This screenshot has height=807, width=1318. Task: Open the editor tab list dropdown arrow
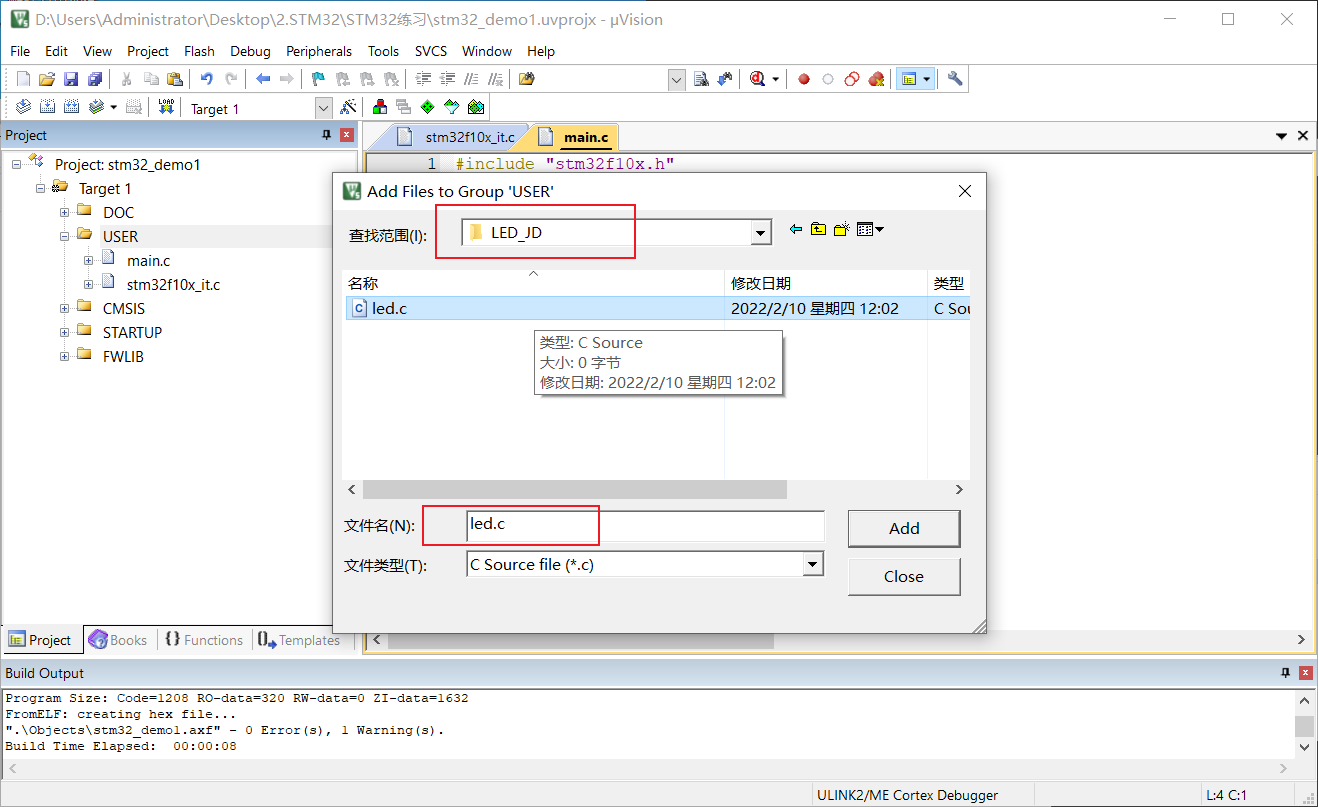(x=1282, y=136)
